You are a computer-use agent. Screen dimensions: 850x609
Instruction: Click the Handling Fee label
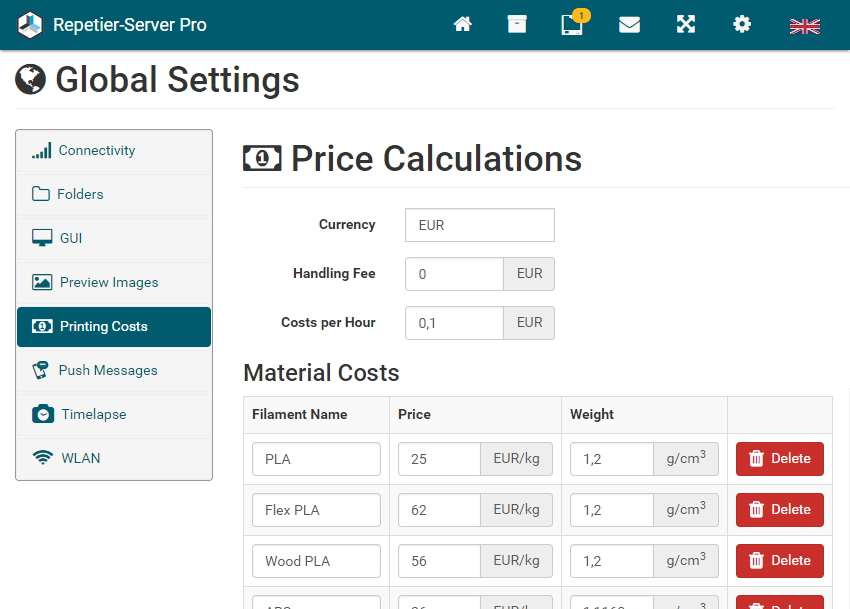(334, 273)
